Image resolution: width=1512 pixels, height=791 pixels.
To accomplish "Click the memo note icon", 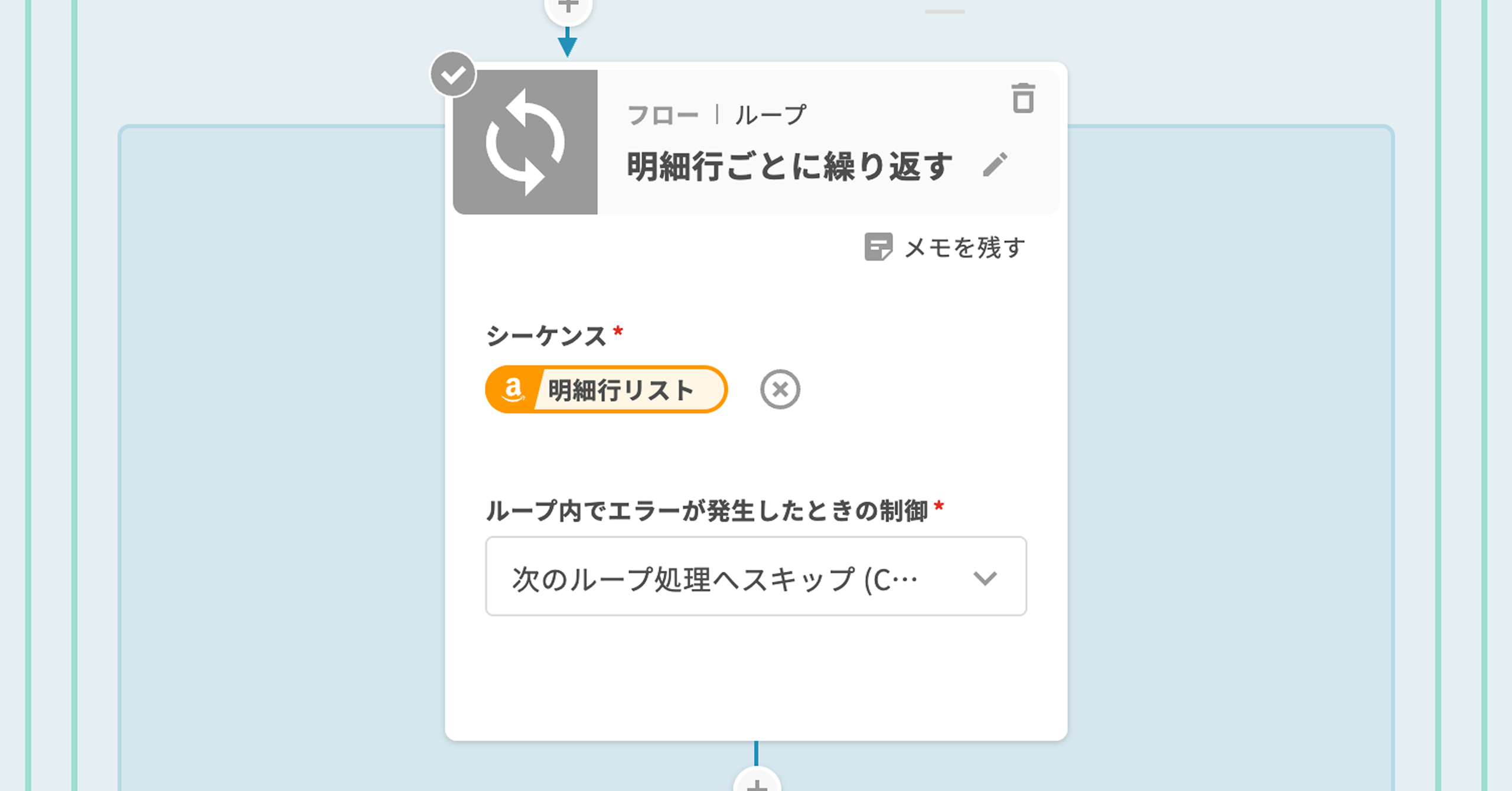I will [878, 247].
